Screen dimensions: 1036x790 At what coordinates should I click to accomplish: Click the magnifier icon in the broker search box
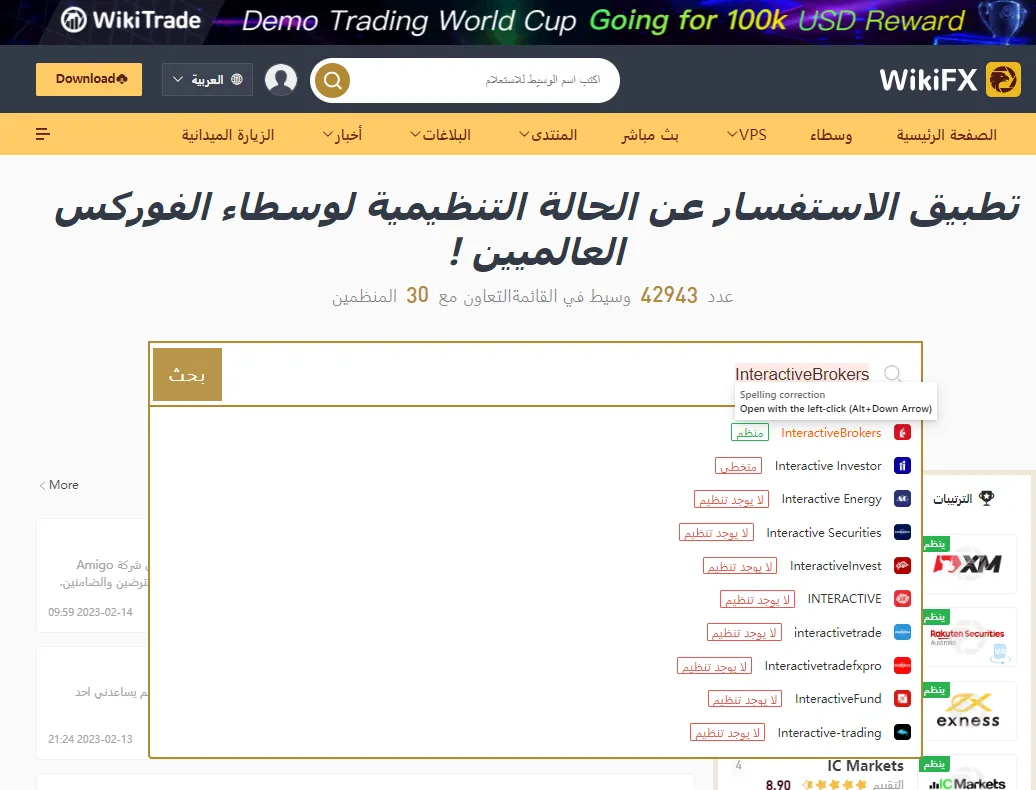[x=893, y=373]
